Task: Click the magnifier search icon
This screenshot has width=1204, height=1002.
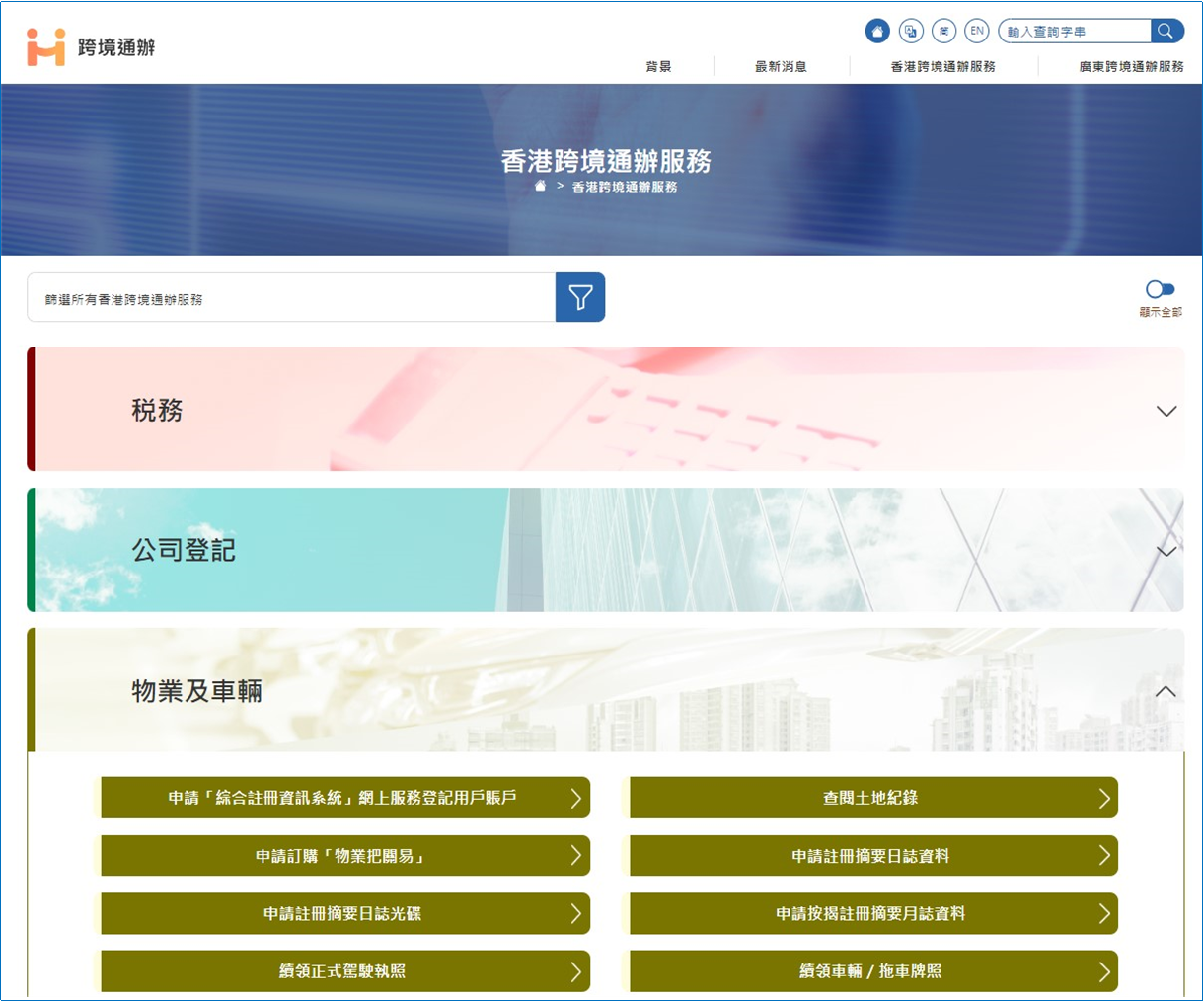Action: pos(1166,32)
